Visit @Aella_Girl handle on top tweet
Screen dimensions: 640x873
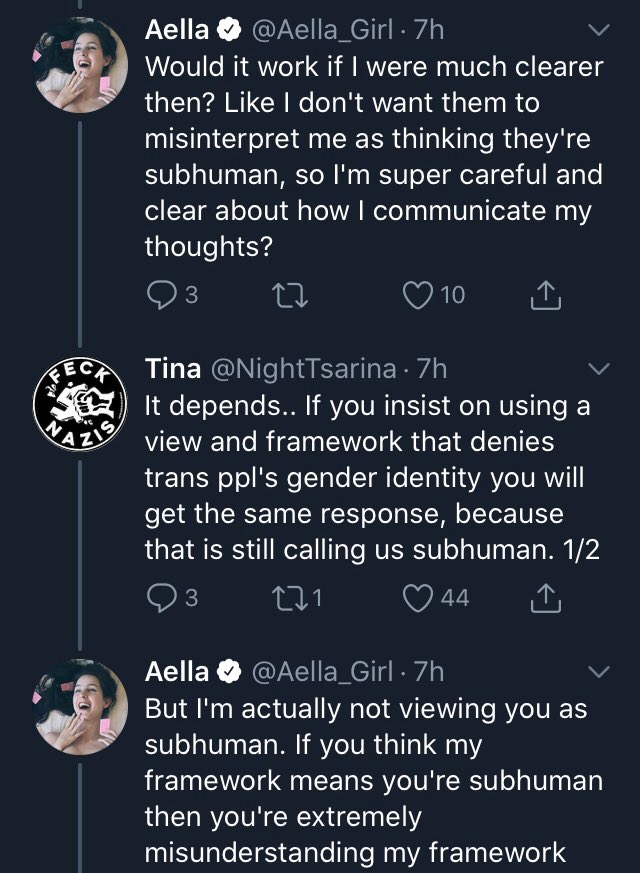tap(323, 30)
